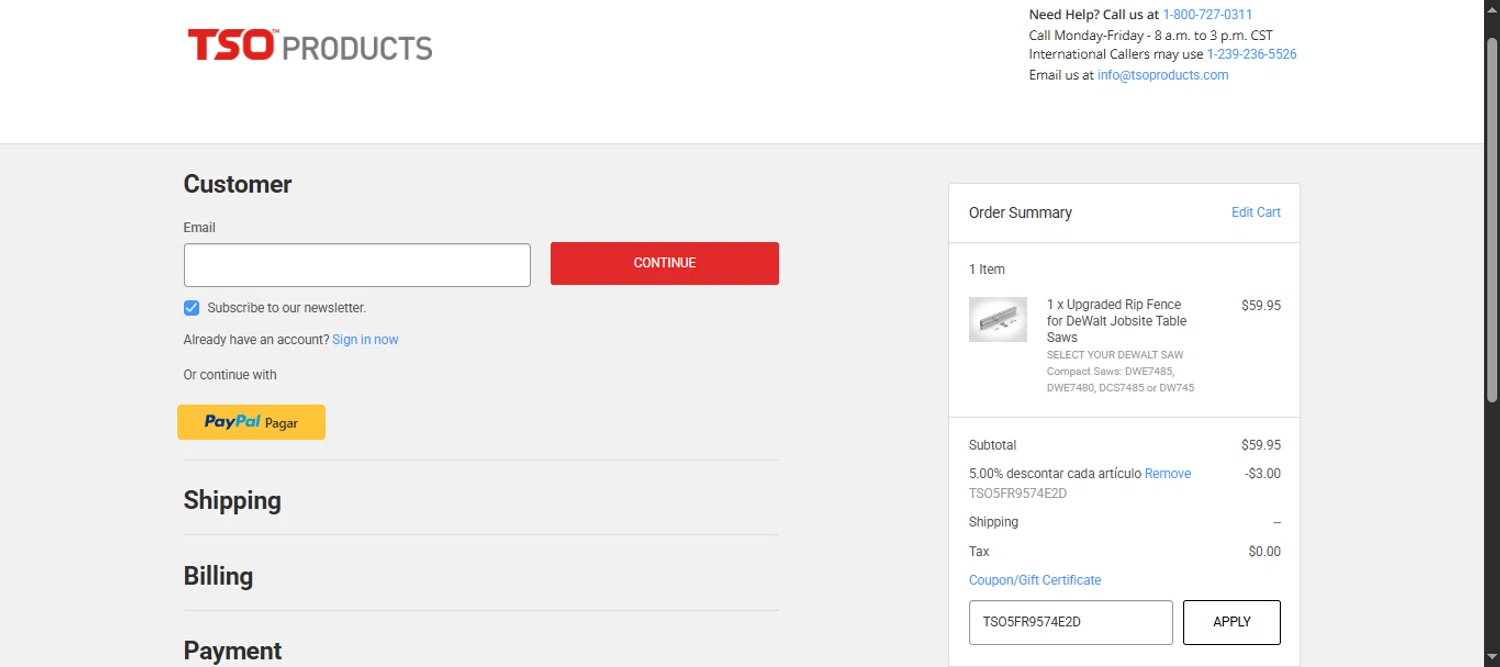Open the Edit Cart link
This screenshot has height=667, width=1500.
click(1256, 212)
